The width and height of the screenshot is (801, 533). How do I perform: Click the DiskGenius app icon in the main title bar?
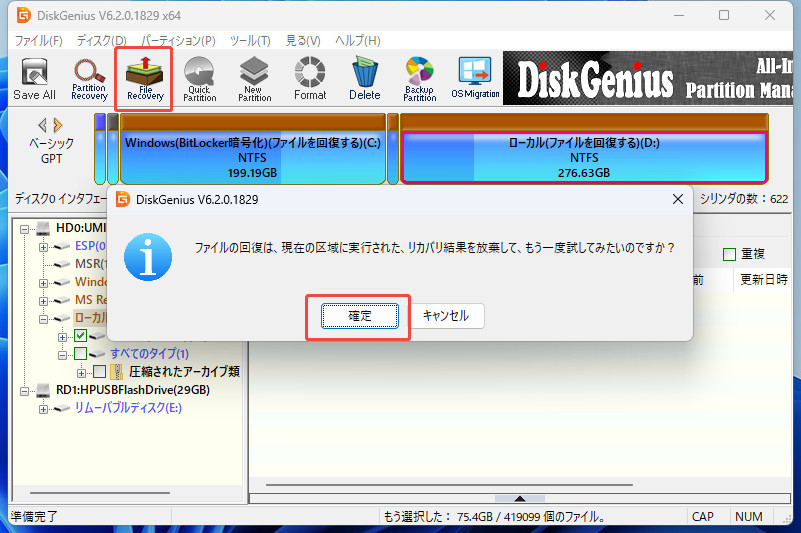point(23,15)
